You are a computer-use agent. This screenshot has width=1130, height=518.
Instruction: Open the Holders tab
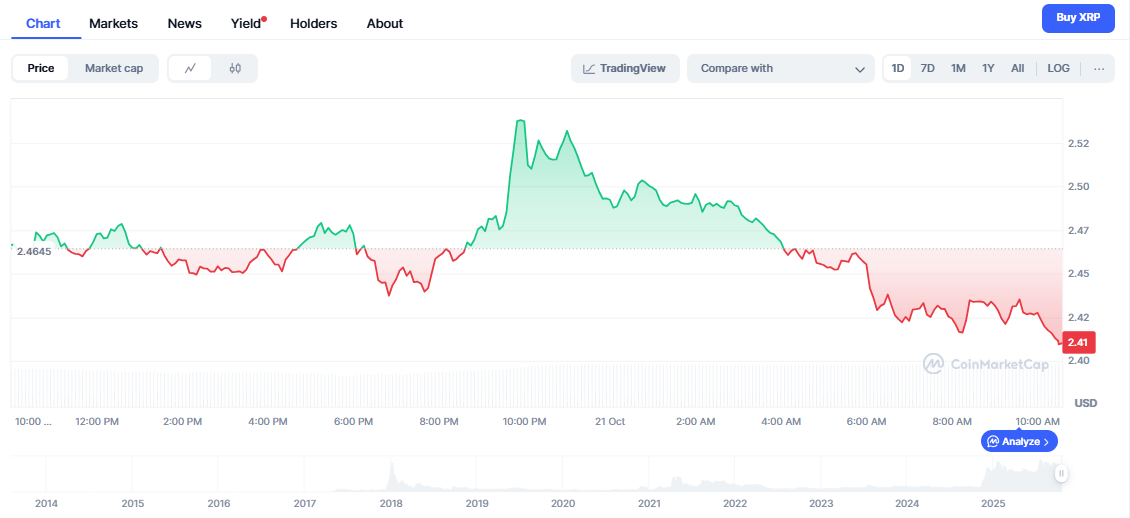click(x=313, y=23)
